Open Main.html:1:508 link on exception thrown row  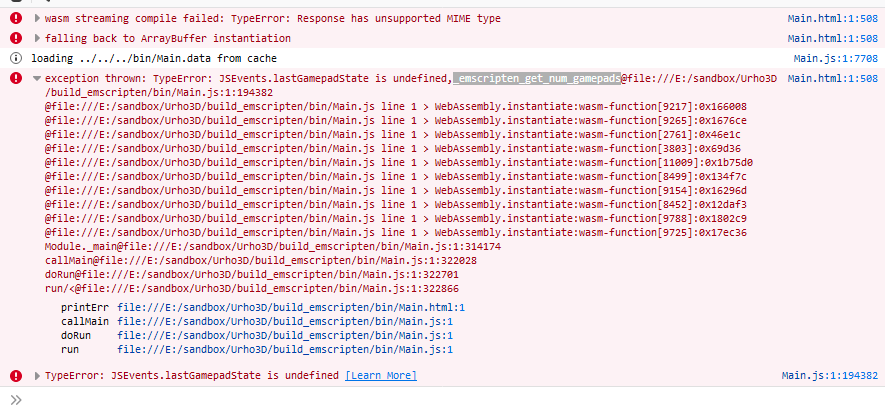click(833, 78)
